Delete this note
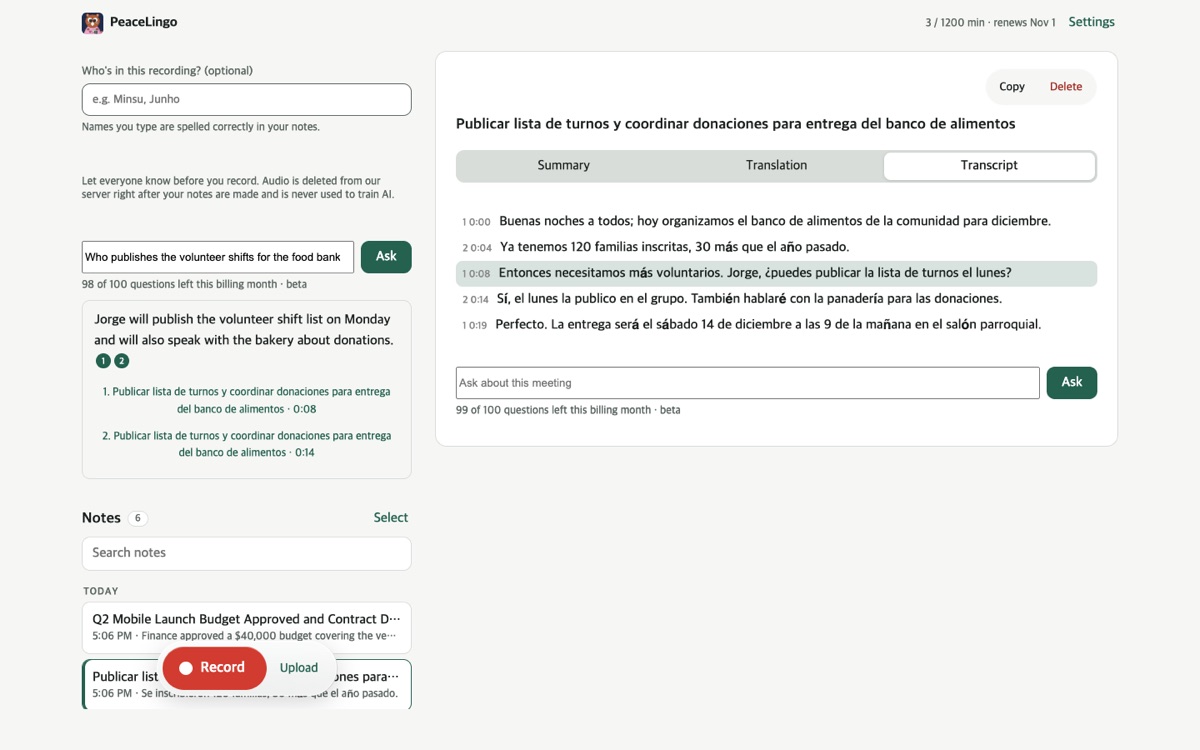 (1066, 87)
